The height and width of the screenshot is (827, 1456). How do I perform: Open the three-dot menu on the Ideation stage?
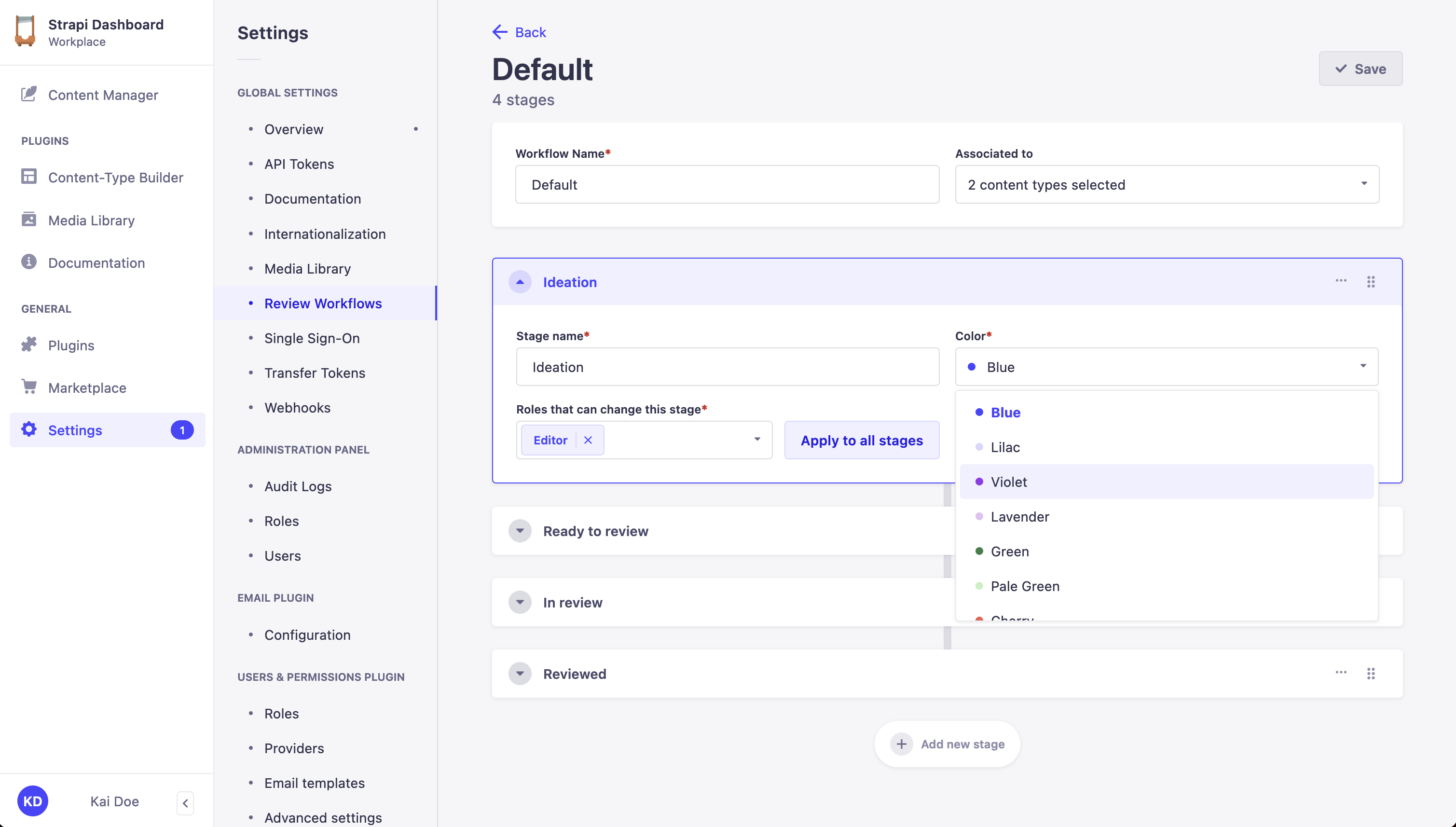(1341, 281)
